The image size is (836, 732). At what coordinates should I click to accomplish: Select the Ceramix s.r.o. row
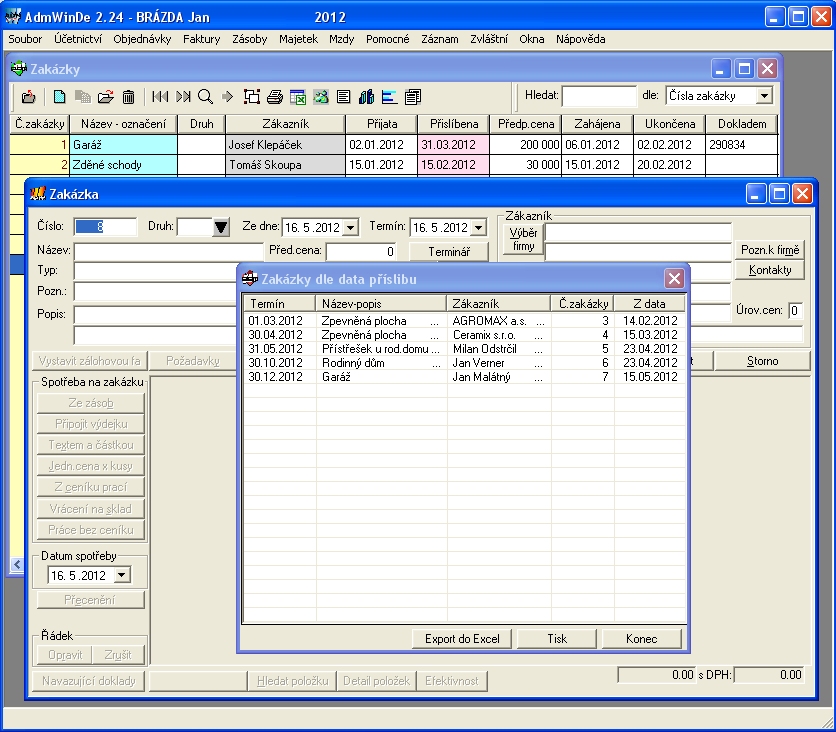[x=464, y=334]
